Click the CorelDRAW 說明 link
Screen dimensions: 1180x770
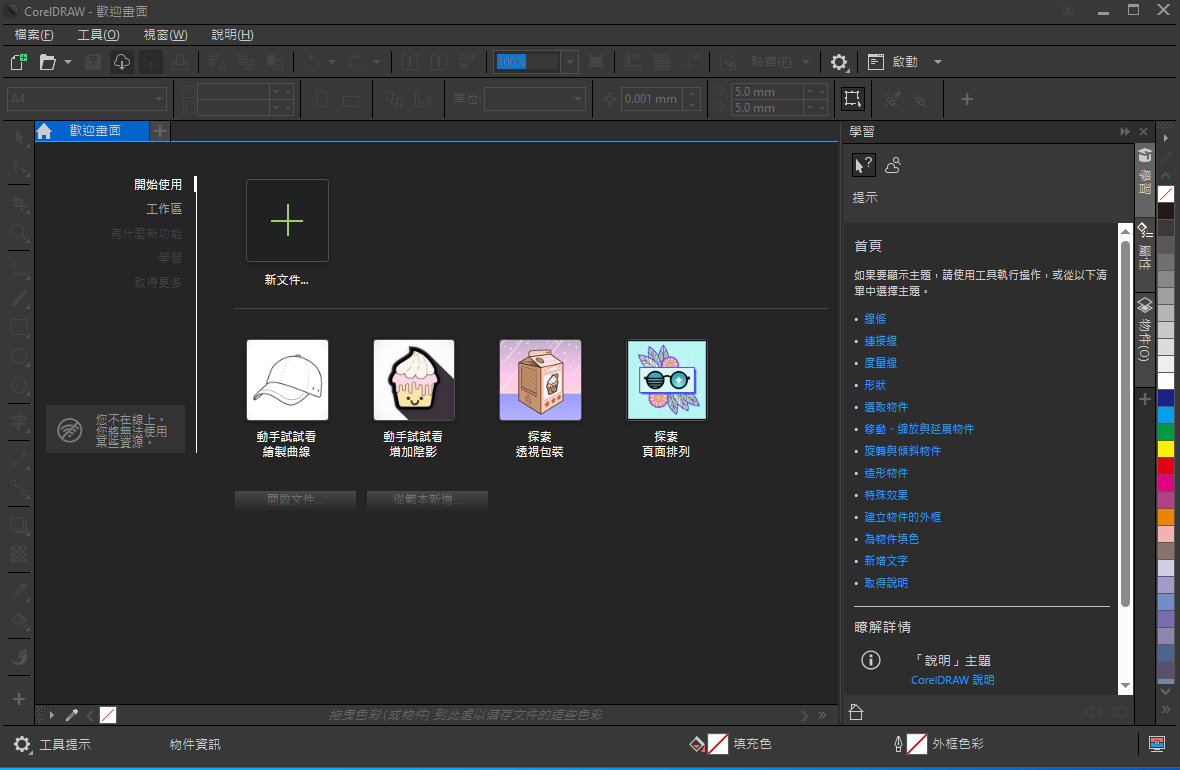(x=953, y=680)
